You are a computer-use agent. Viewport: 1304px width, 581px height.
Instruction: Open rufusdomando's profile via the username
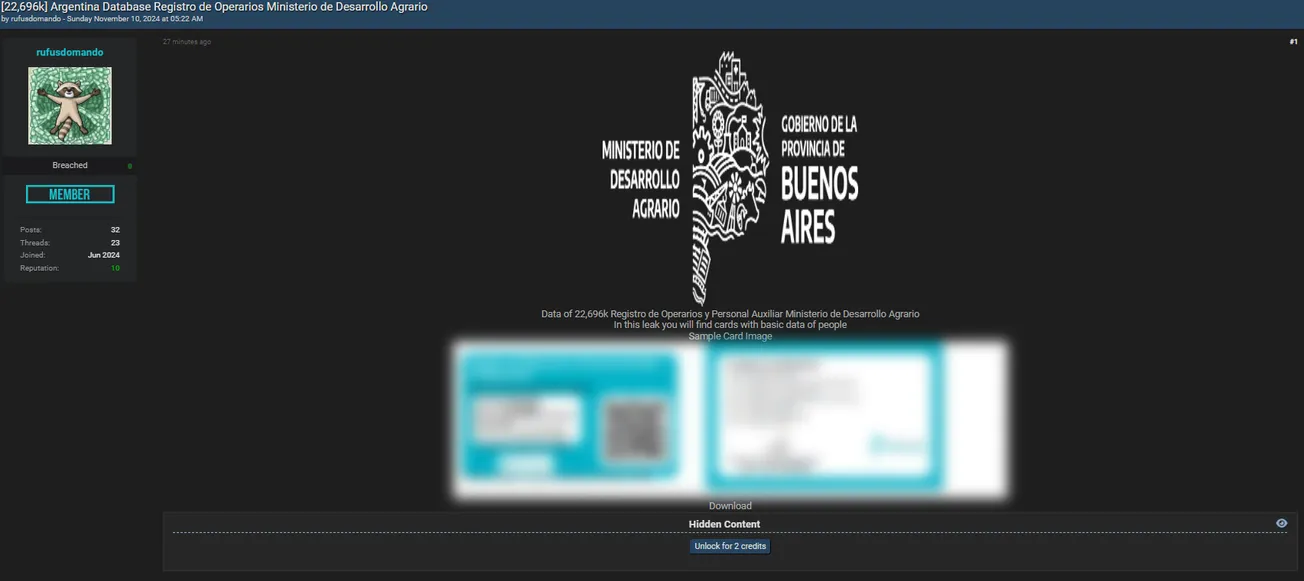pos(69,51)
